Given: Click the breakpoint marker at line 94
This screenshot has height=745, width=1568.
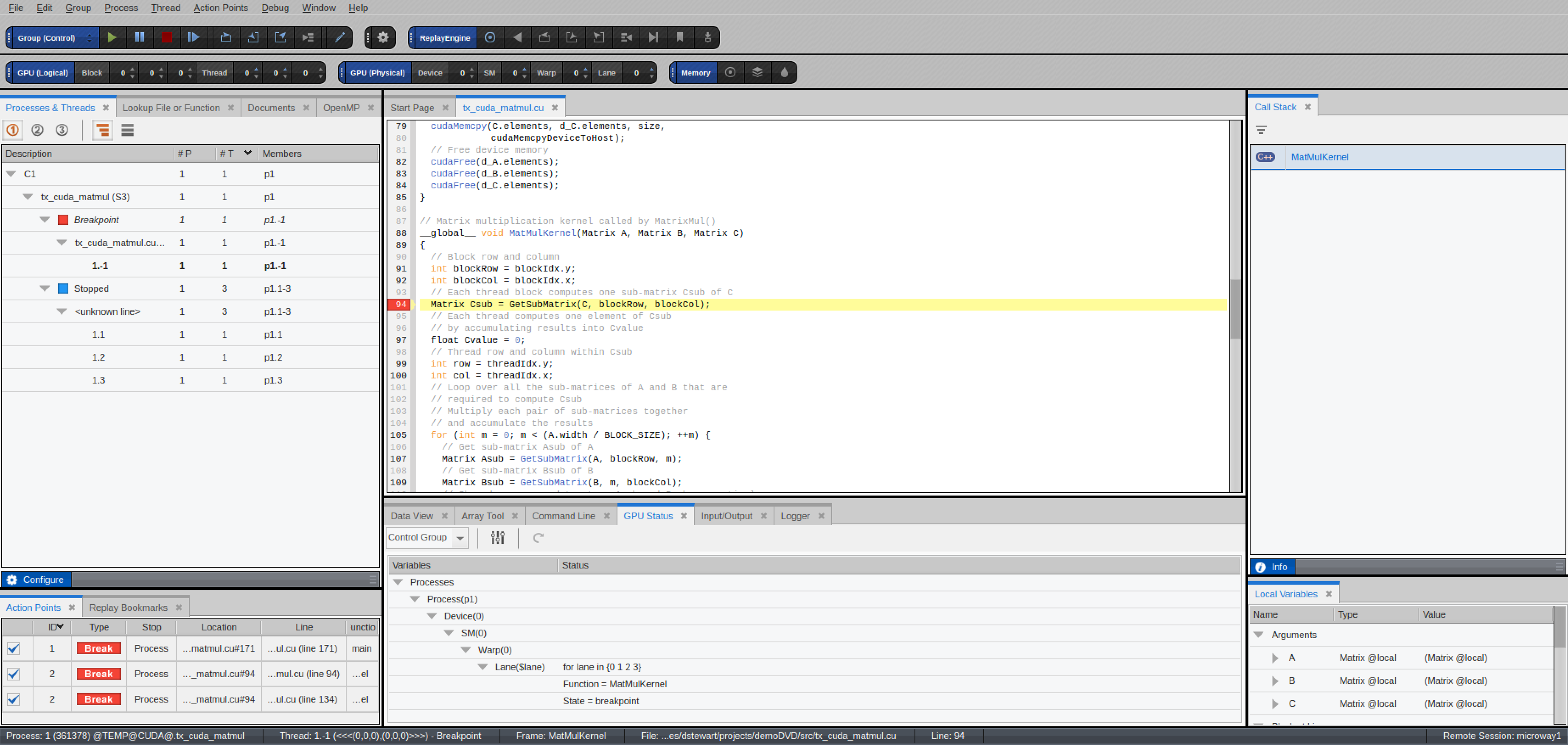Looking at the screenshot, I should [399, 304].
